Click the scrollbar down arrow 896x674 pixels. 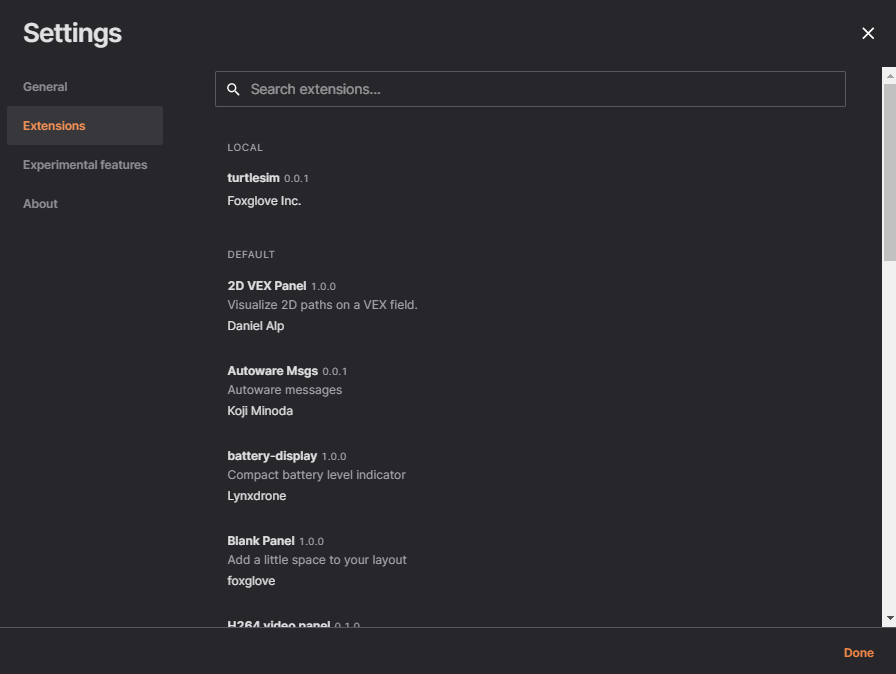click(x=890, y=619)
